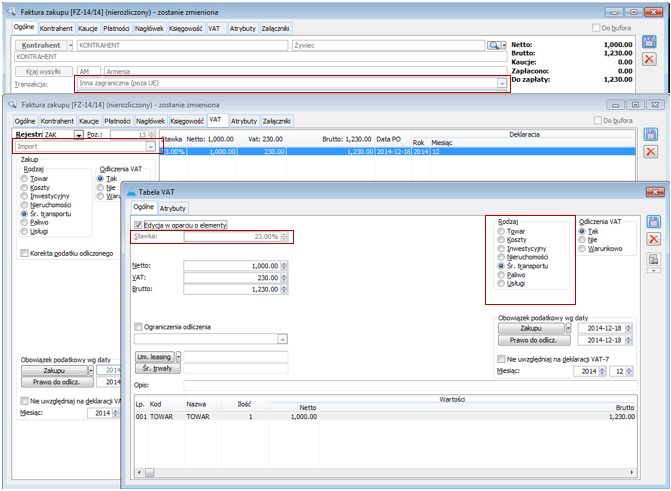671x491 pixels.
Task: Select Koszty type in Tabela VAT
Action: coord(501,240)
